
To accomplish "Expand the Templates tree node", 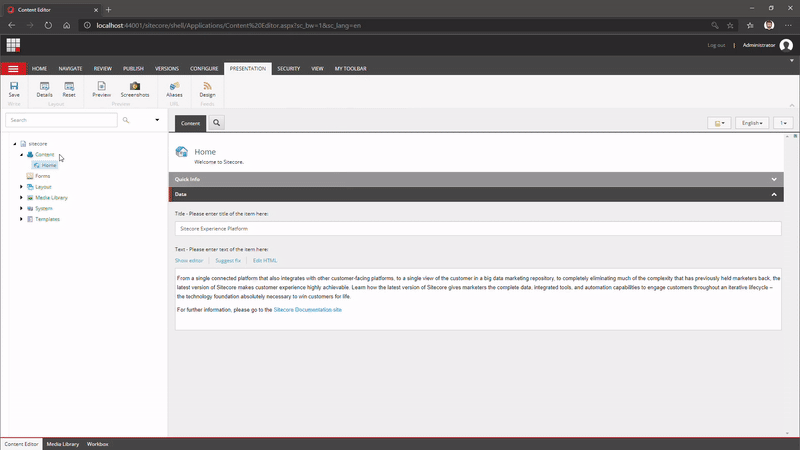I will (x=21, y=219).
